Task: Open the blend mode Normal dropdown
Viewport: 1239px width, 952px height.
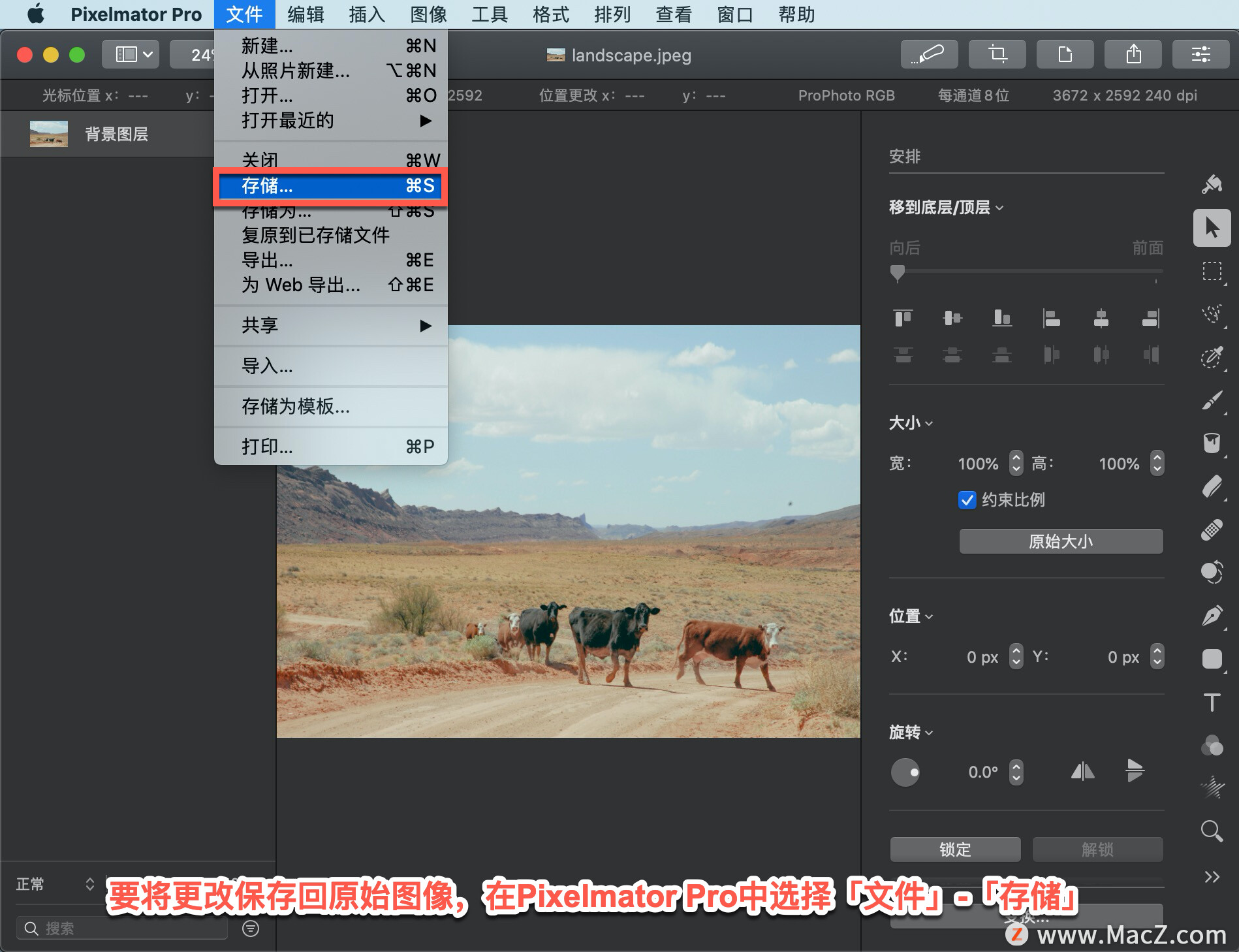Action: 55,884
